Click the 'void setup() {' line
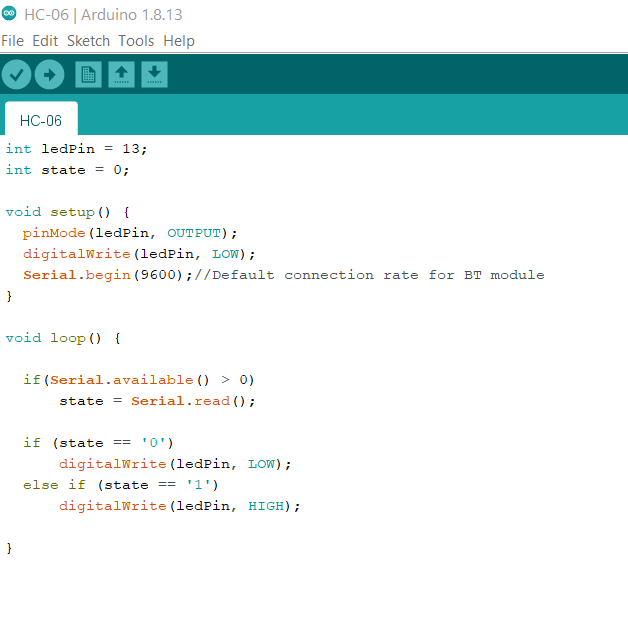The width and height of the screenshot is (628, 641). pyautogui.click(x=67, y=212)
